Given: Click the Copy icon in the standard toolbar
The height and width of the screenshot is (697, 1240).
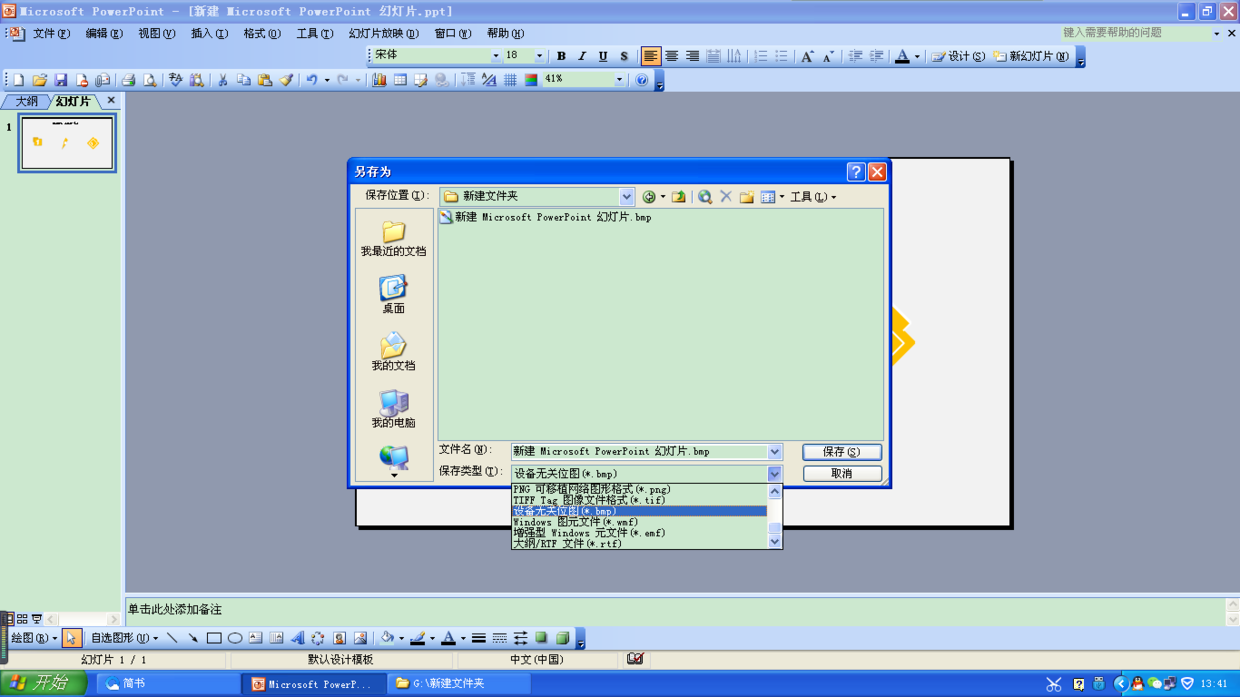Looking at the screenshot, I should coord(244,80).
